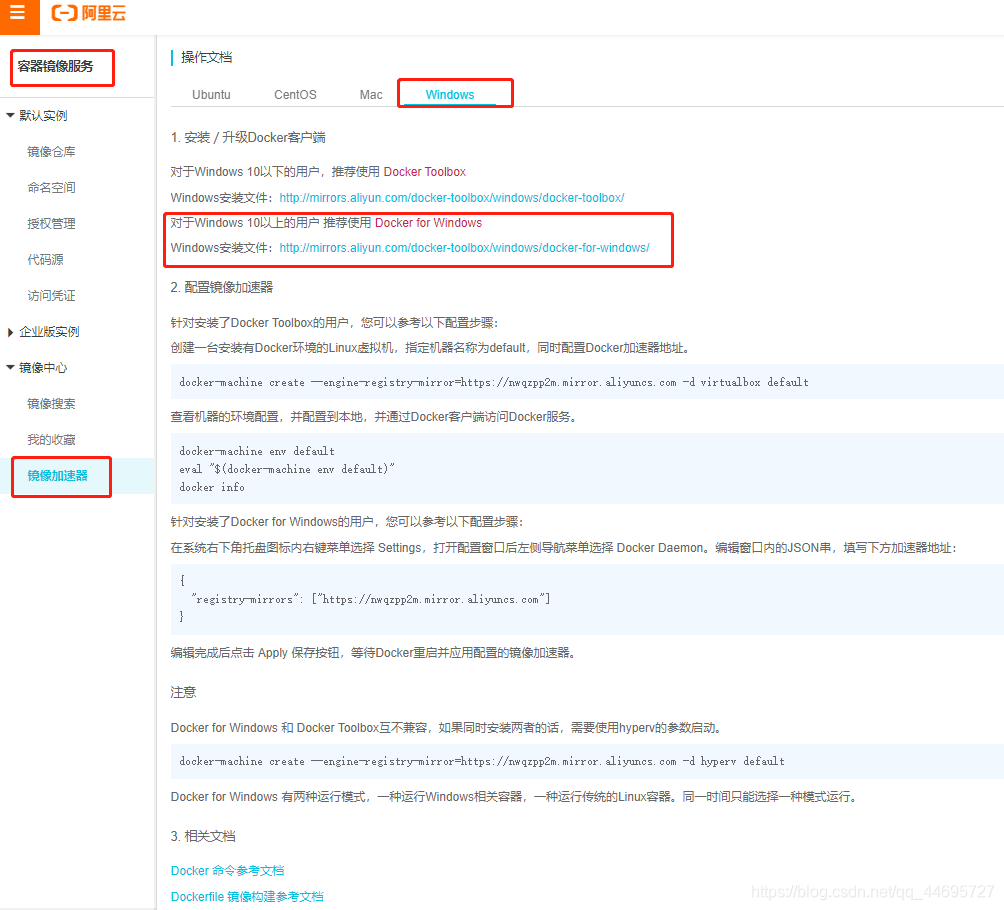Screen dimensions: 1004x910
Task: Click the registry-mirrors JSON line
Action: click(x=371, y=599)
